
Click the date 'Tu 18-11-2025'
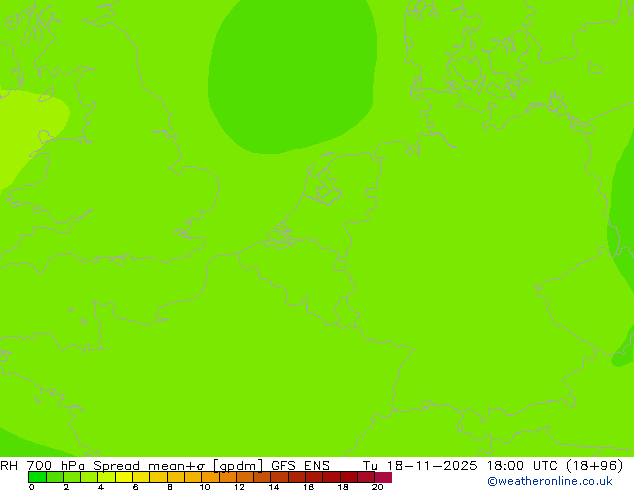coord(420,466)
